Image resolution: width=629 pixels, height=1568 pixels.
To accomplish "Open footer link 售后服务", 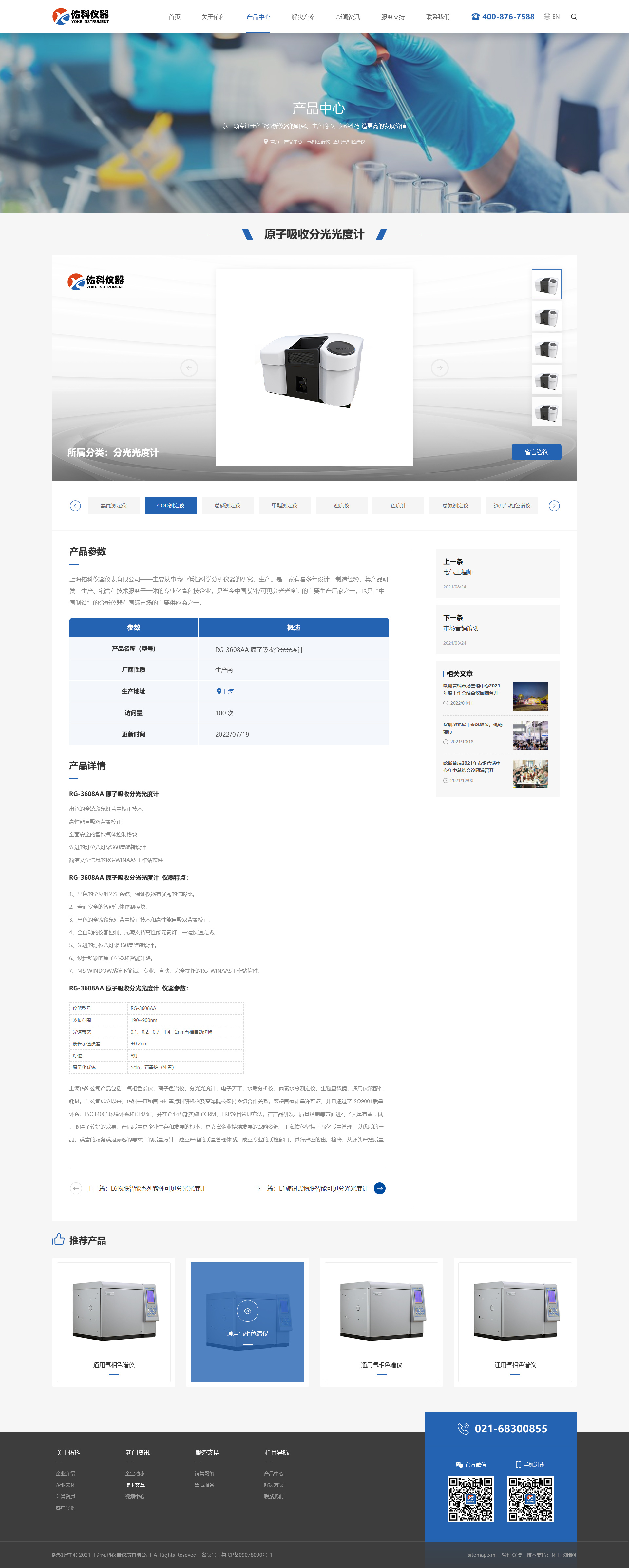I will pos(204,1485).
